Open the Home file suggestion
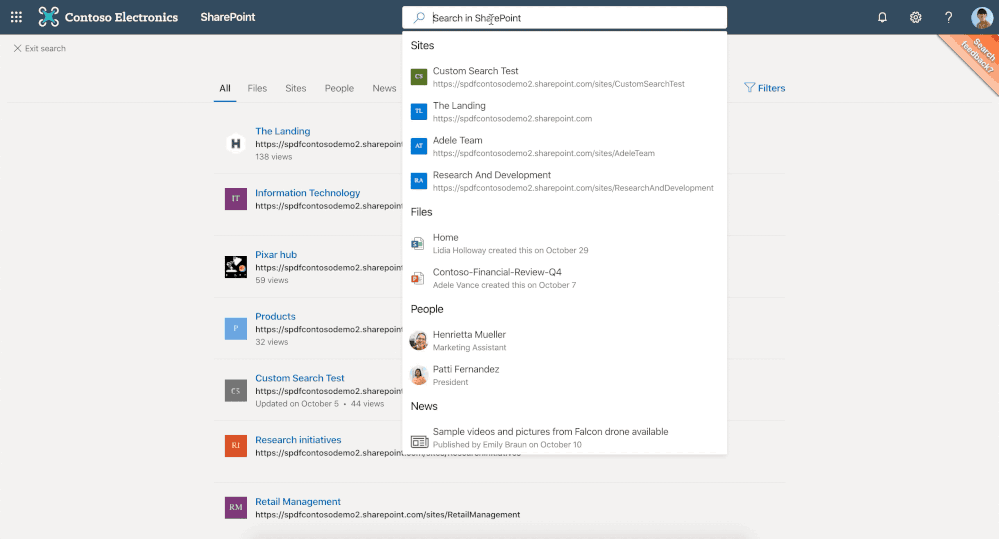This screenshot has height=539, width=999. (564, 243)
